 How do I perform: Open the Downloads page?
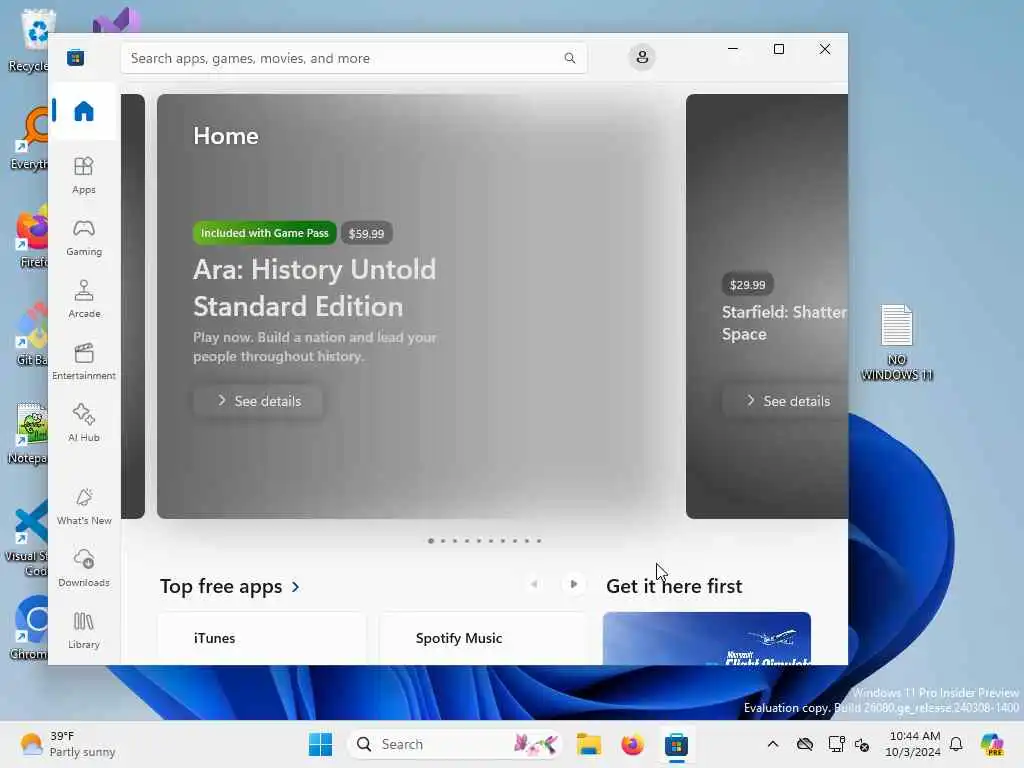click(84, 568)
